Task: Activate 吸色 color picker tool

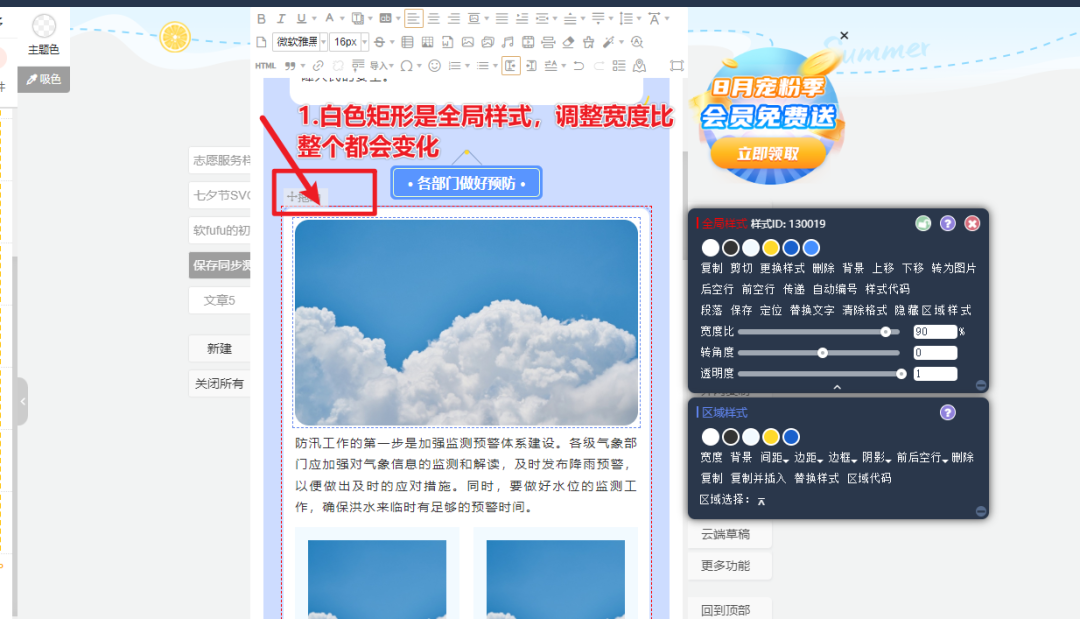Action: click(x=43, y=79)
